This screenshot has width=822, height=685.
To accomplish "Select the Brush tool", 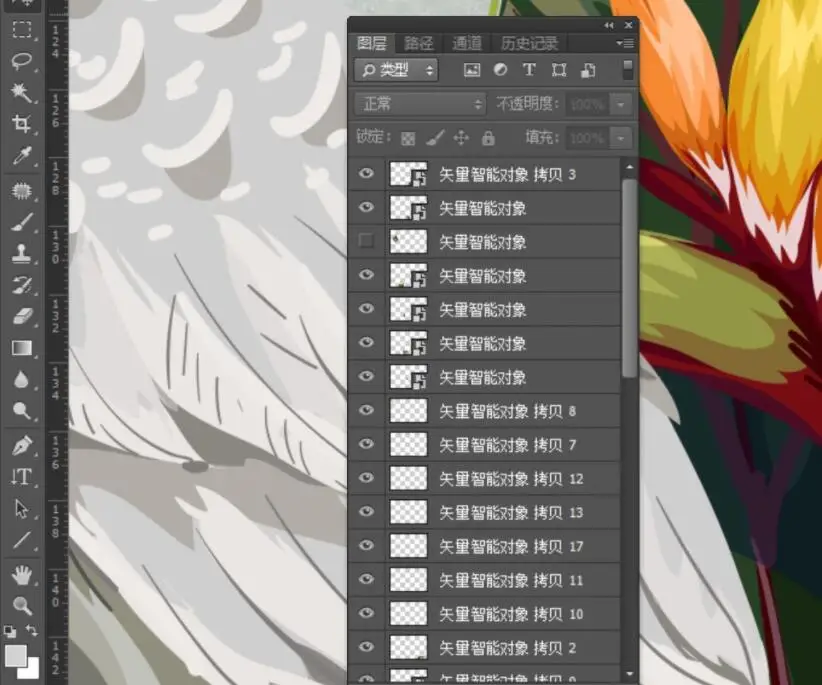I will (21, 222).
